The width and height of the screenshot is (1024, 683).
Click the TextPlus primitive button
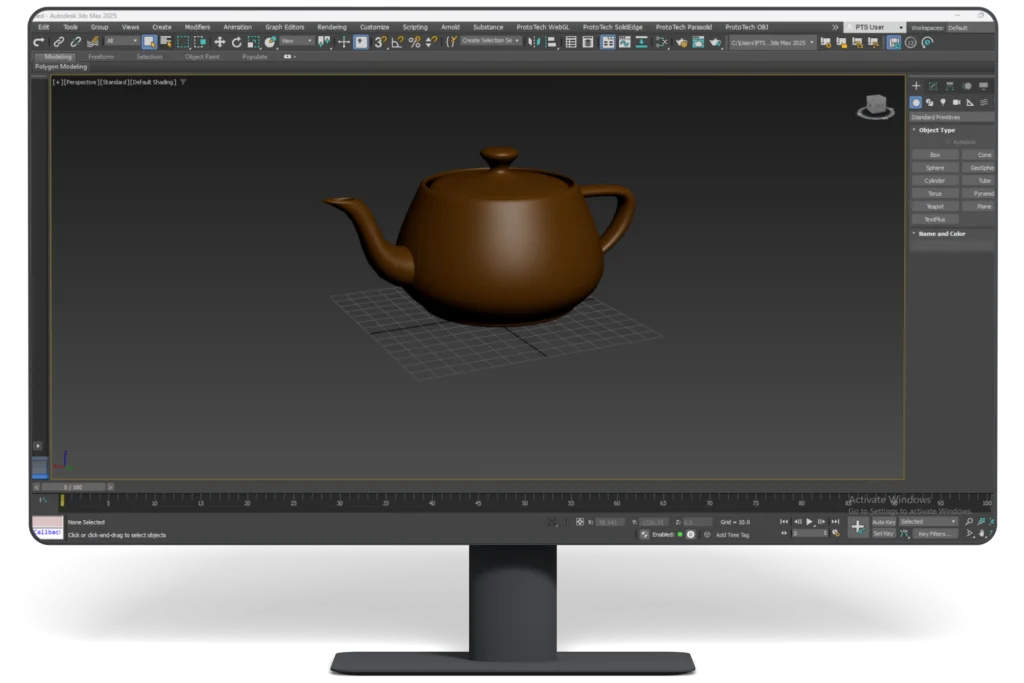pyautogui.click(x=935, y=219)
